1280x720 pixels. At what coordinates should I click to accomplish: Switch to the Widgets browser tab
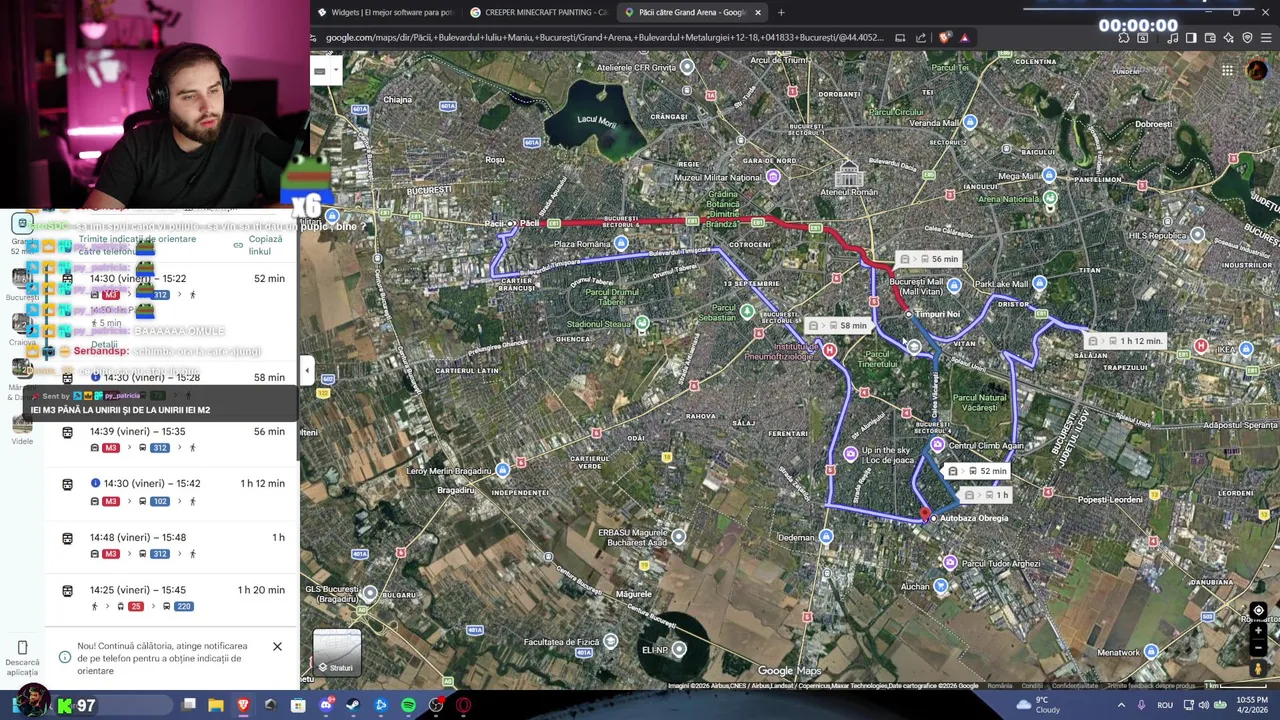pyautogui.click(x=385, y=12)
